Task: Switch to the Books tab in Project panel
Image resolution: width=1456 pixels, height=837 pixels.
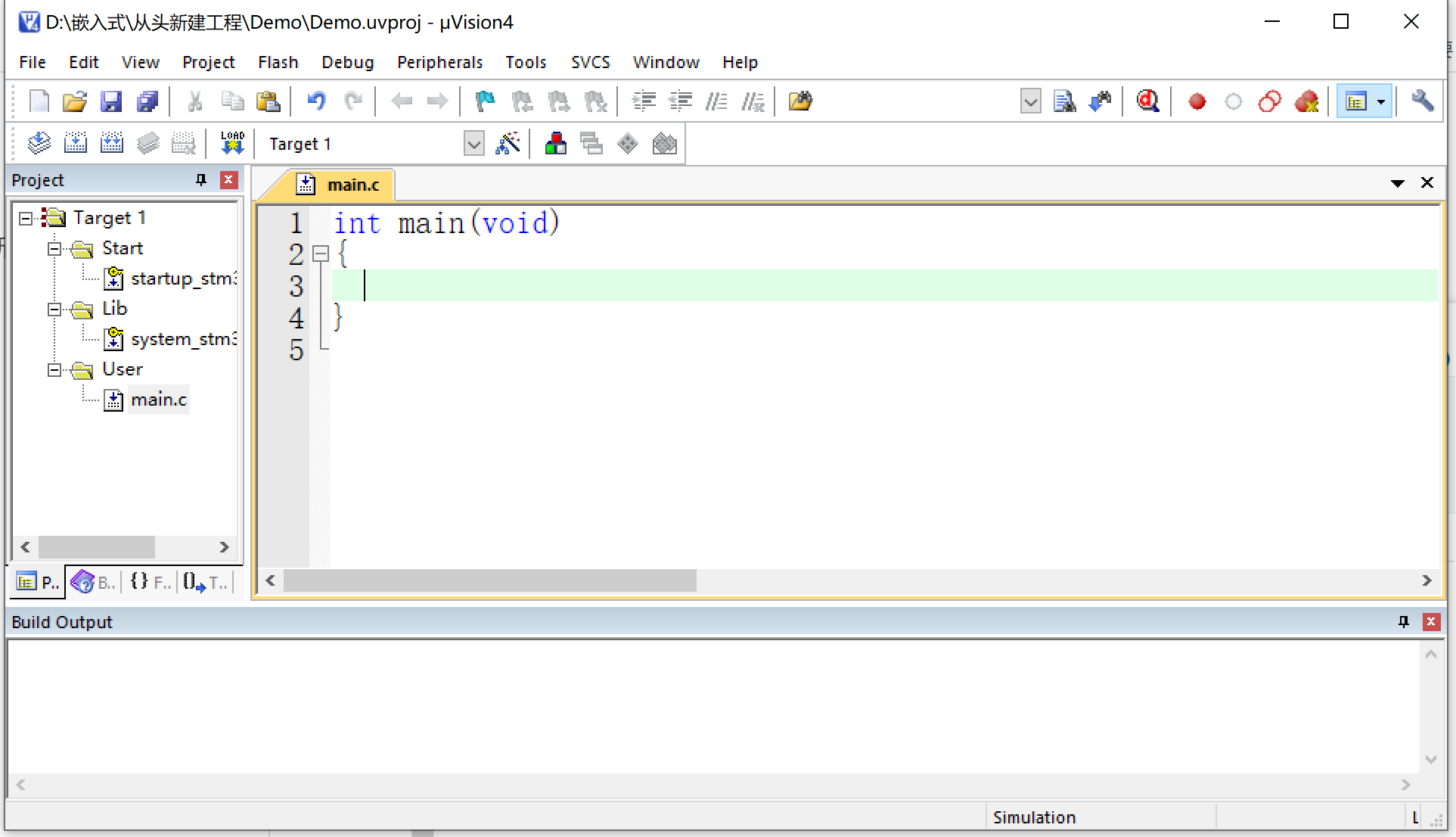Action: coord(93,582)
